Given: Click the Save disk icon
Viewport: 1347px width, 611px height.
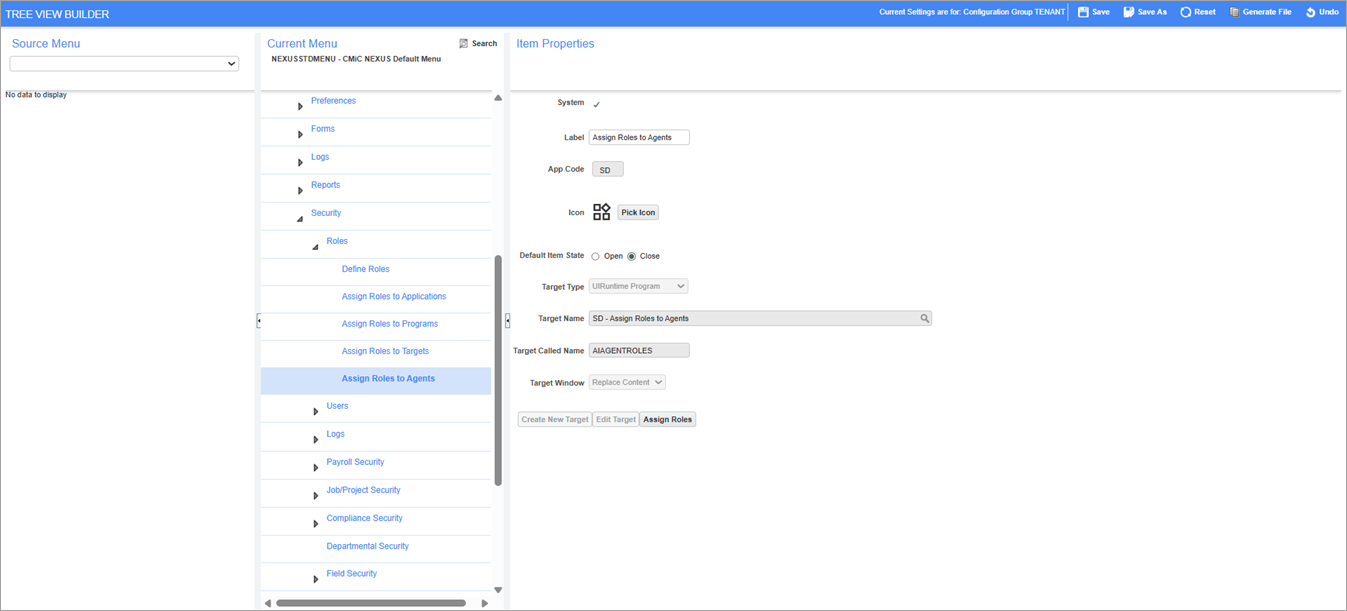Looking at the screenshot, I should pos(1083,13).
